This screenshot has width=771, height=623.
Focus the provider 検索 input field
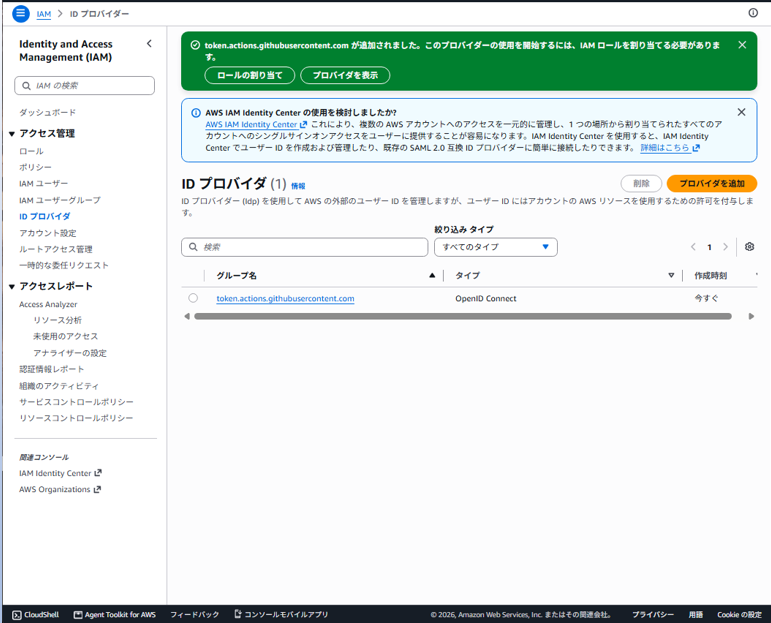tap(304, 247)
